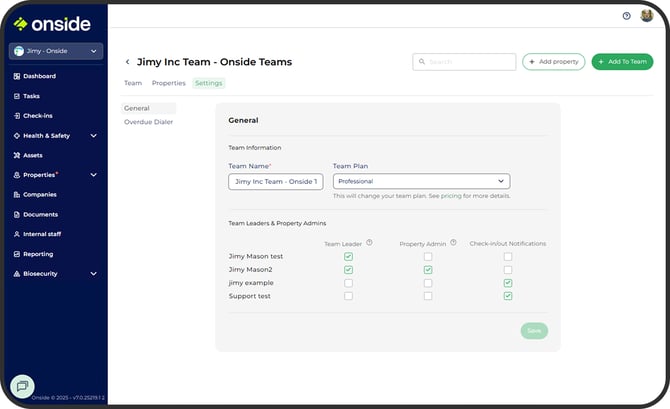This screenshot has height=409, width=670.
Task: Uncheck Property Admin for Jimy Mason2
Action: coord(428,270)
